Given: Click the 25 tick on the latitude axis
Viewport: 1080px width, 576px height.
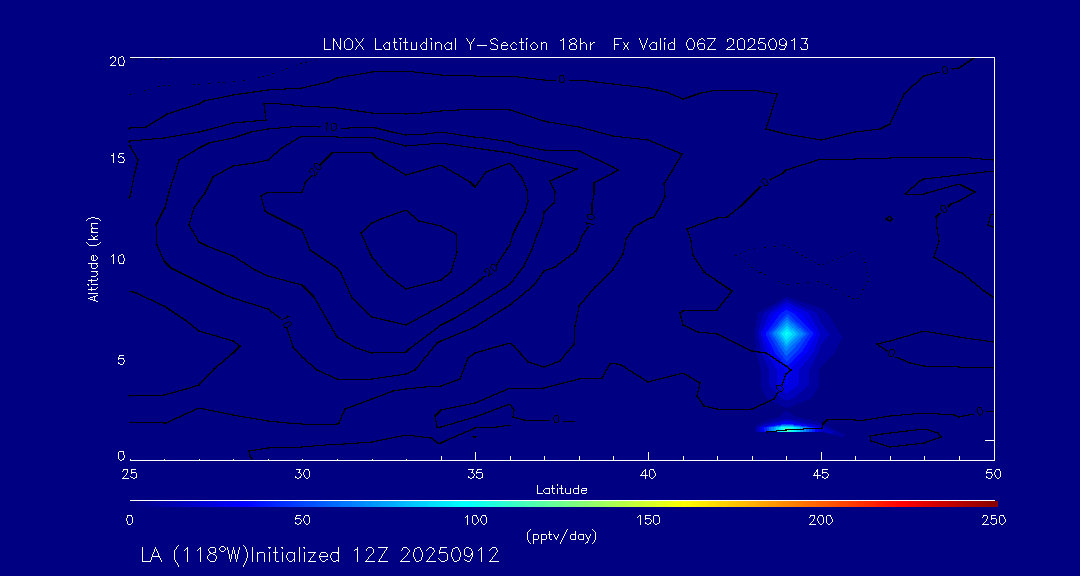Looking at the screenshot, I should (129, 472).
